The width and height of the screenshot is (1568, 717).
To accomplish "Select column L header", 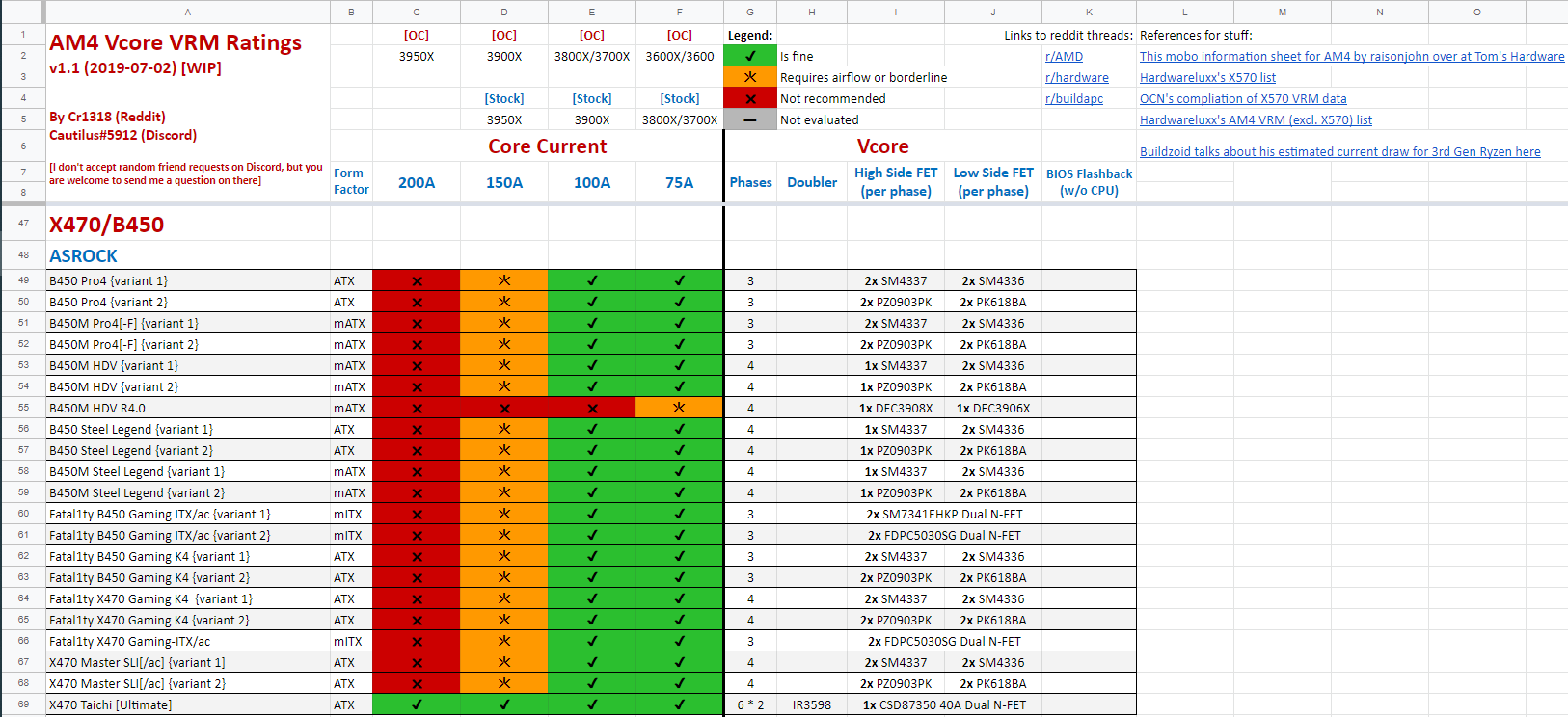I will (1185, 12).
